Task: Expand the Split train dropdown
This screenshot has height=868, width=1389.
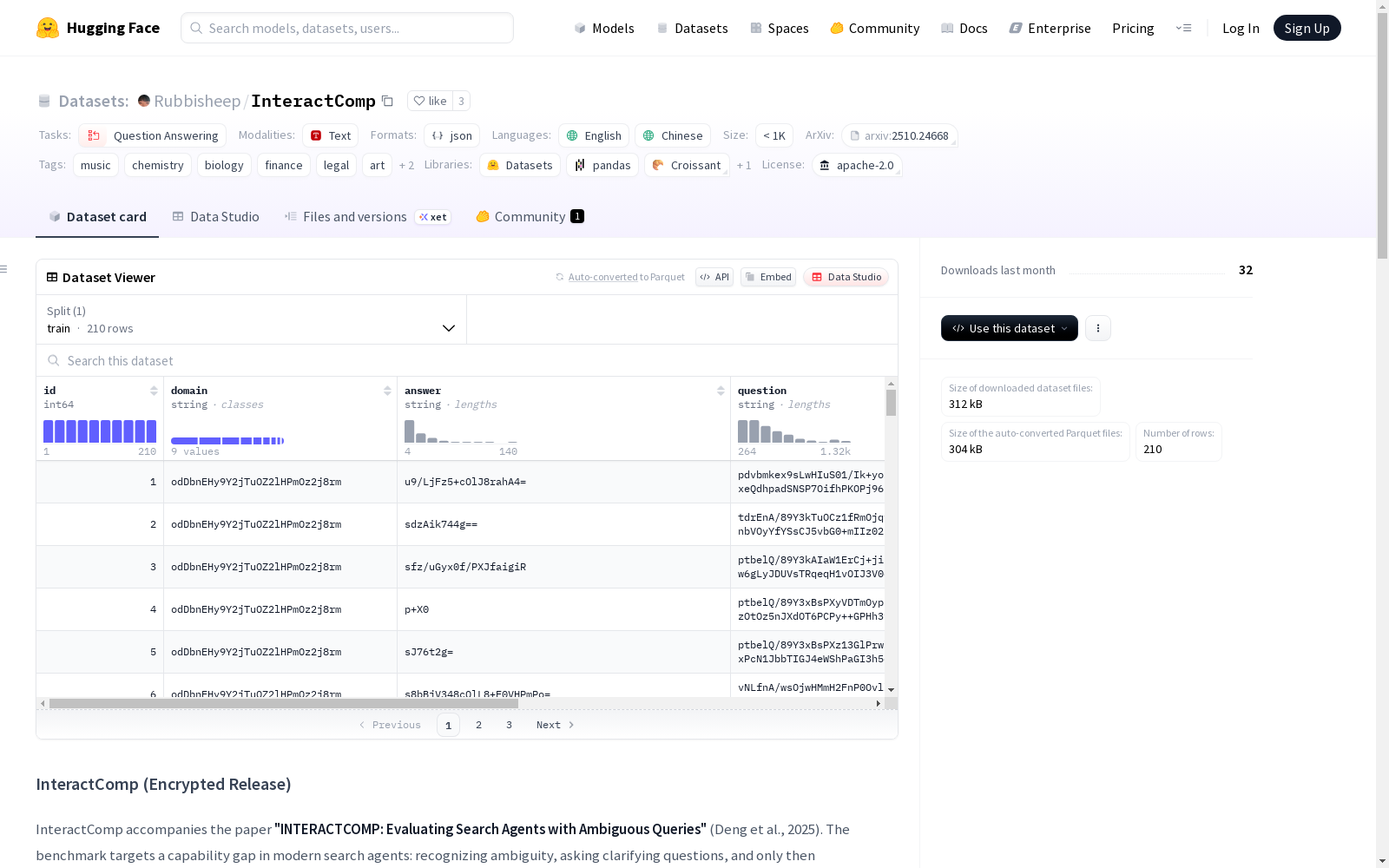Action: [x=251, y=319]
